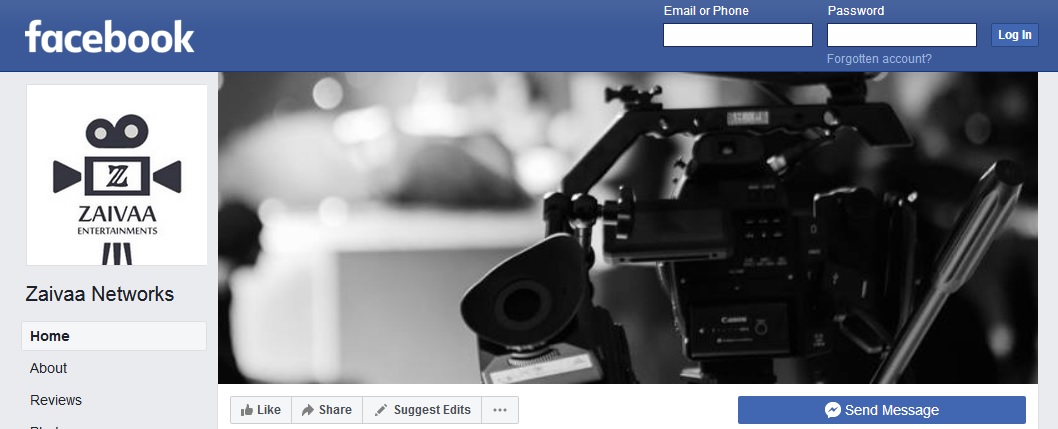Open the camera cover photo
Viewport: 1058px width, 429px height.
coord(628,228)
